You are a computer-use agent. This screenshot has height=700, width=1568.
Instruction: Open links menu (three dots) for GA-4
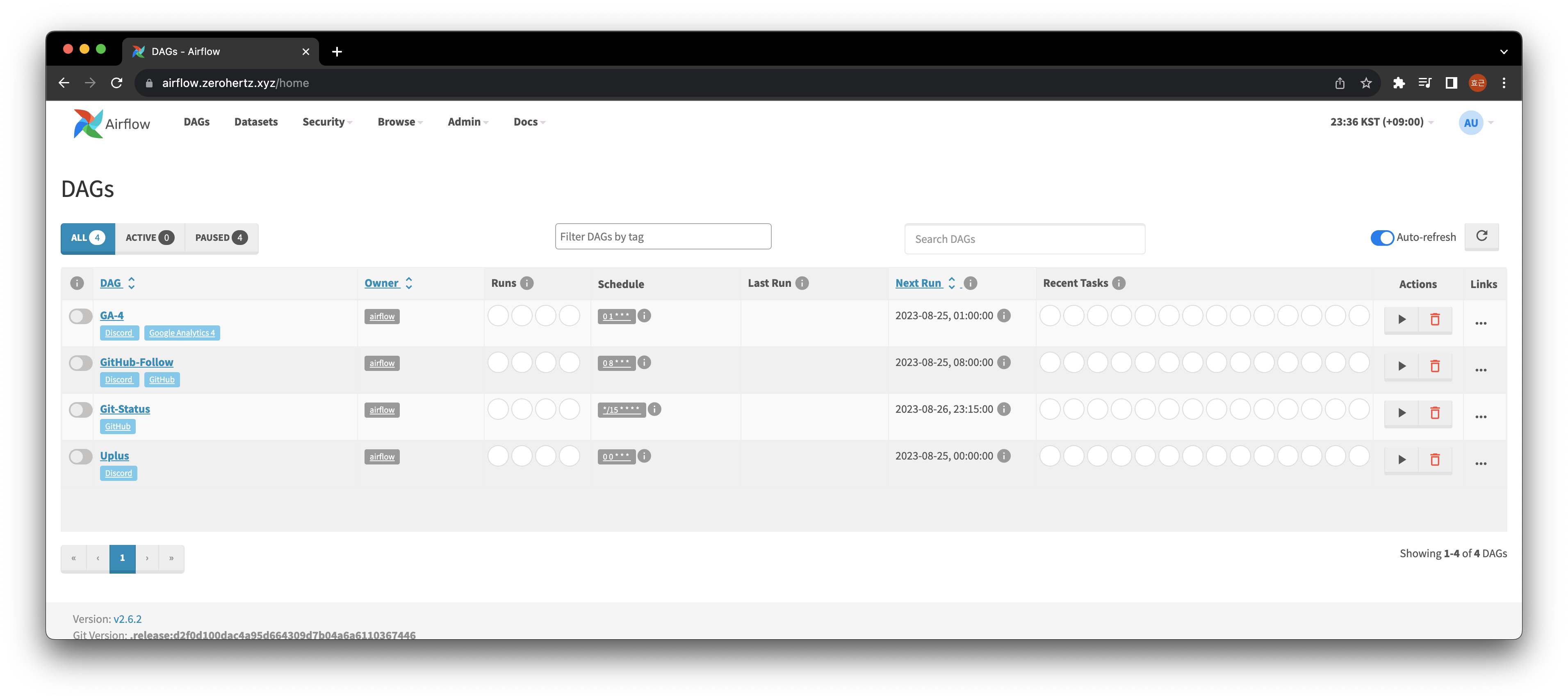pyautogui.click(x=1480, y=323)
